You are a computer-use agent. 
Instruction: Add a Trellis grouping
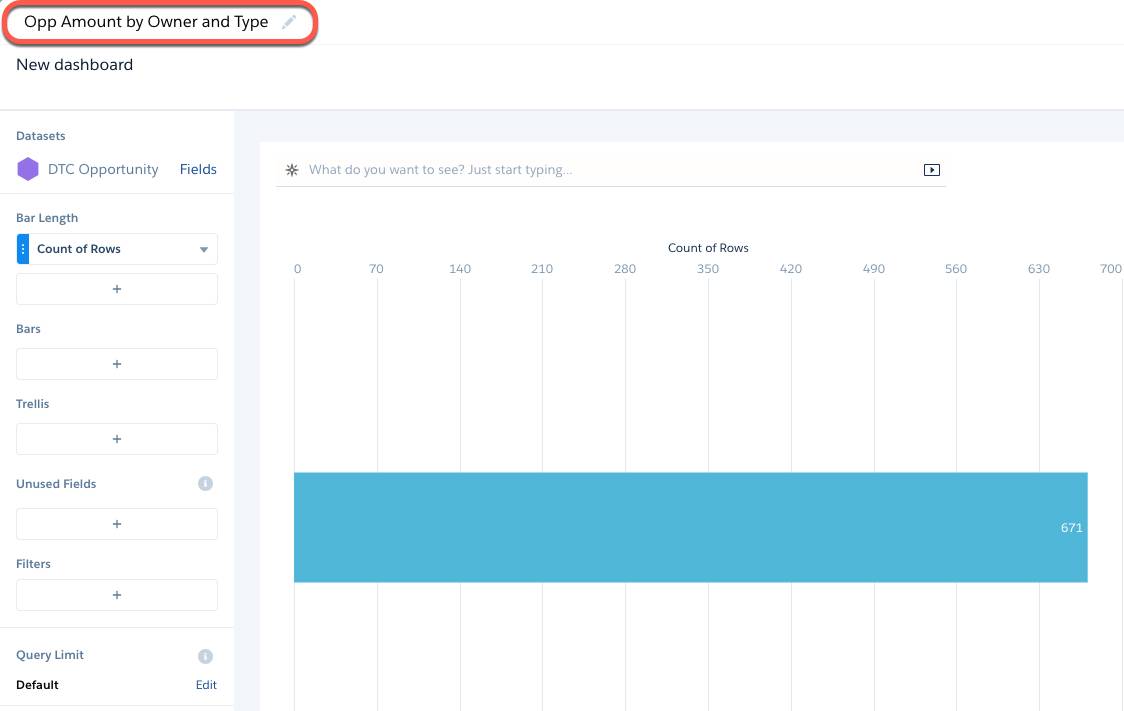[116, 438]
